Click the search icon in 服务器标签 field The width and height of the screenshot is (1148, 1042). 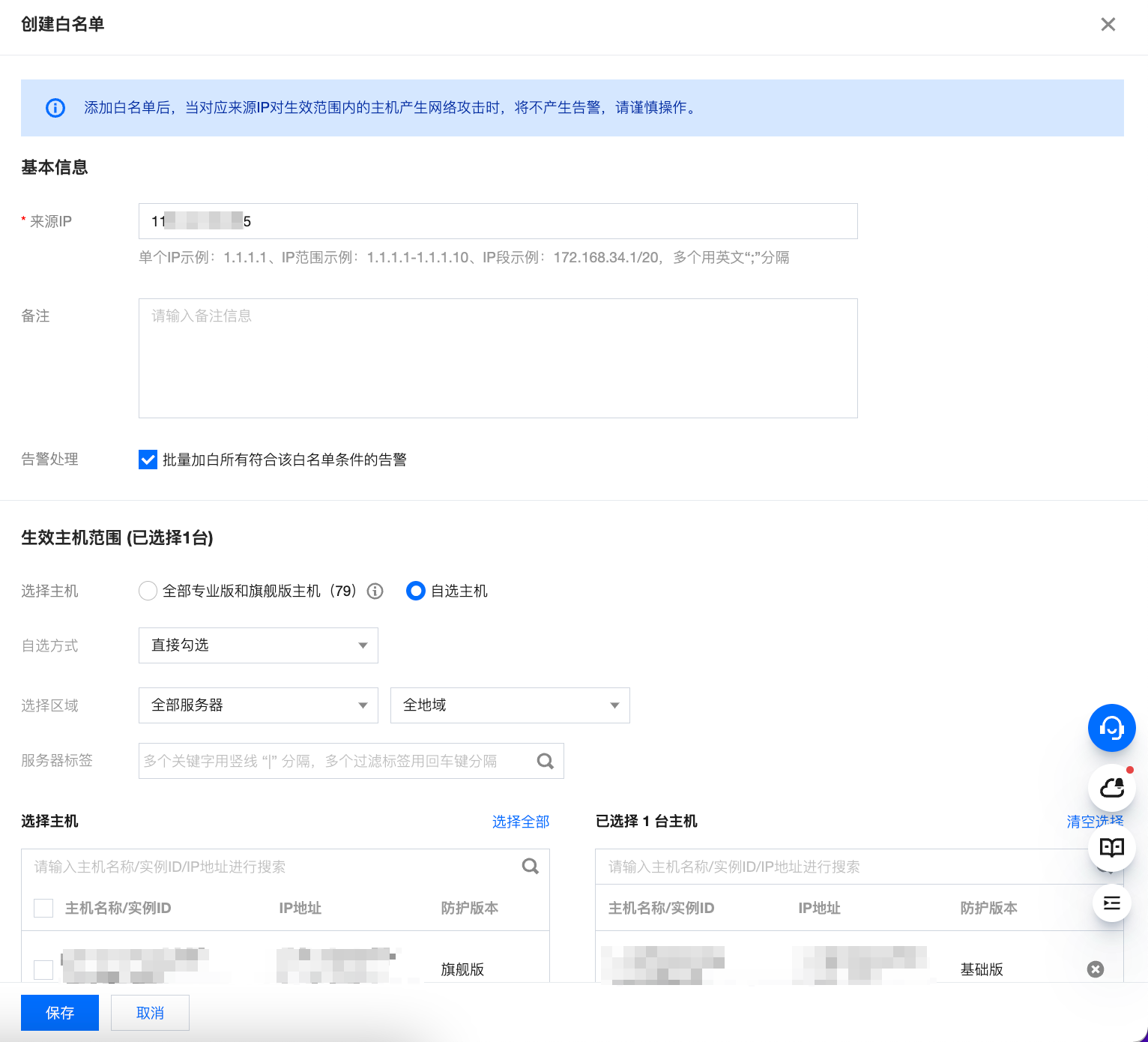point(546,761)
